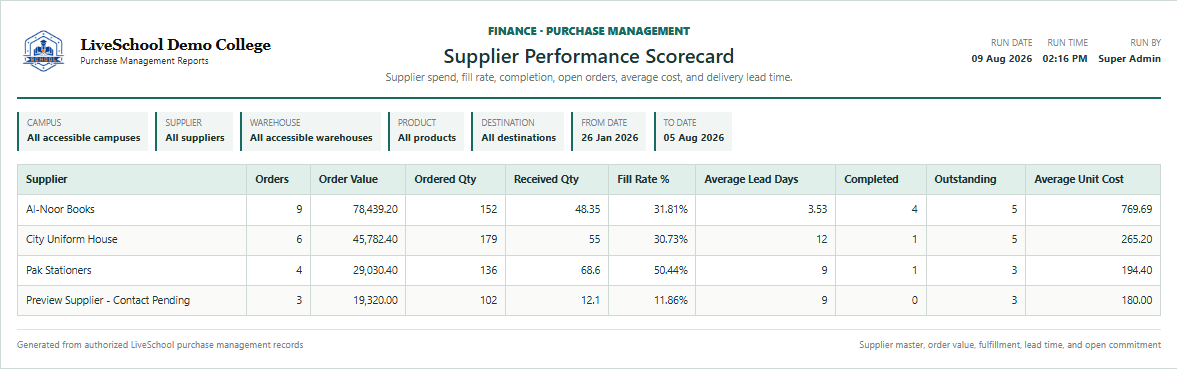This screenshot has height=370, width=1178.
Task: Click the Supplier Performance Scorecard title
Action: [x=588, y=56]
